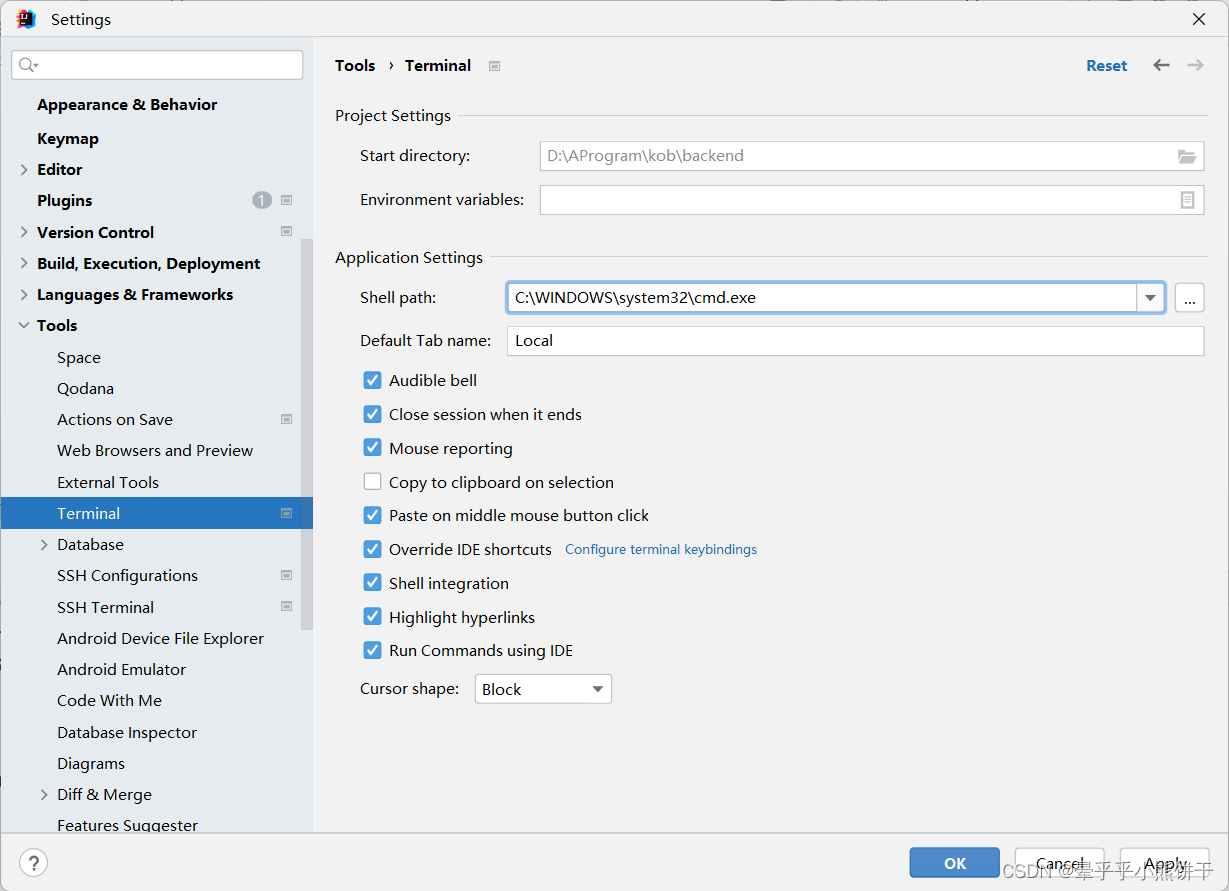Screen dimensions: 1229x891
Task: Open the Shell path dropdown arrow
Action: (x=1150, y=298)
